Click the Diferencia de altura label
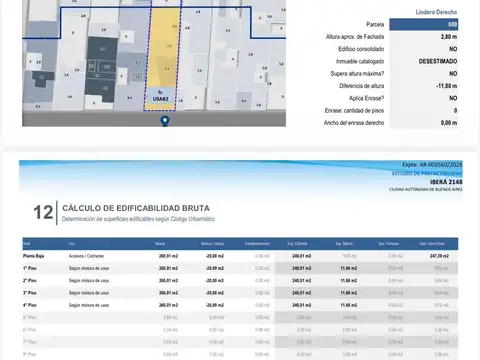 (x=361, y=86)
